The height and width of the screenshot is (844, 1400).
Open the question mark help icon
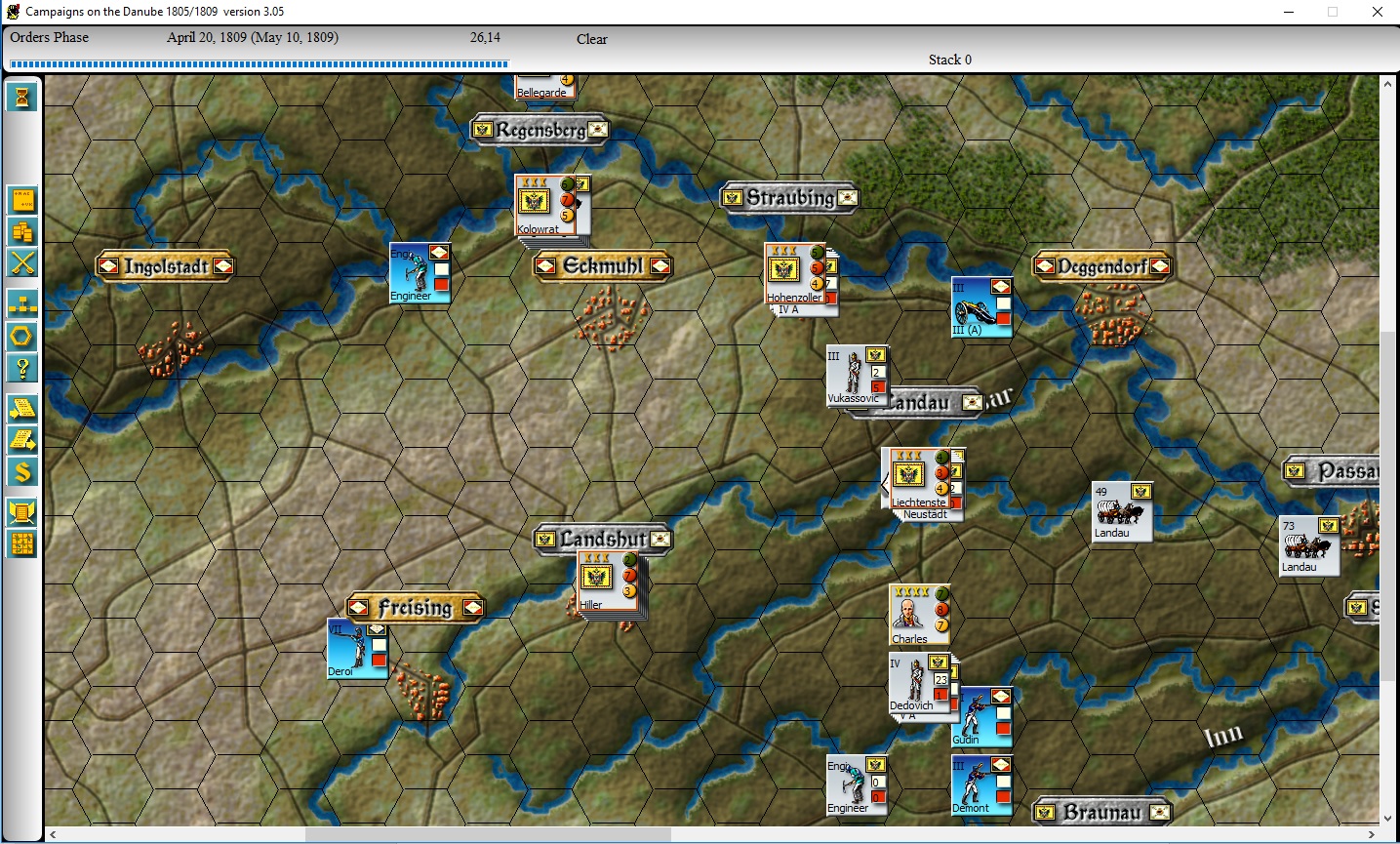coord(22,368)
